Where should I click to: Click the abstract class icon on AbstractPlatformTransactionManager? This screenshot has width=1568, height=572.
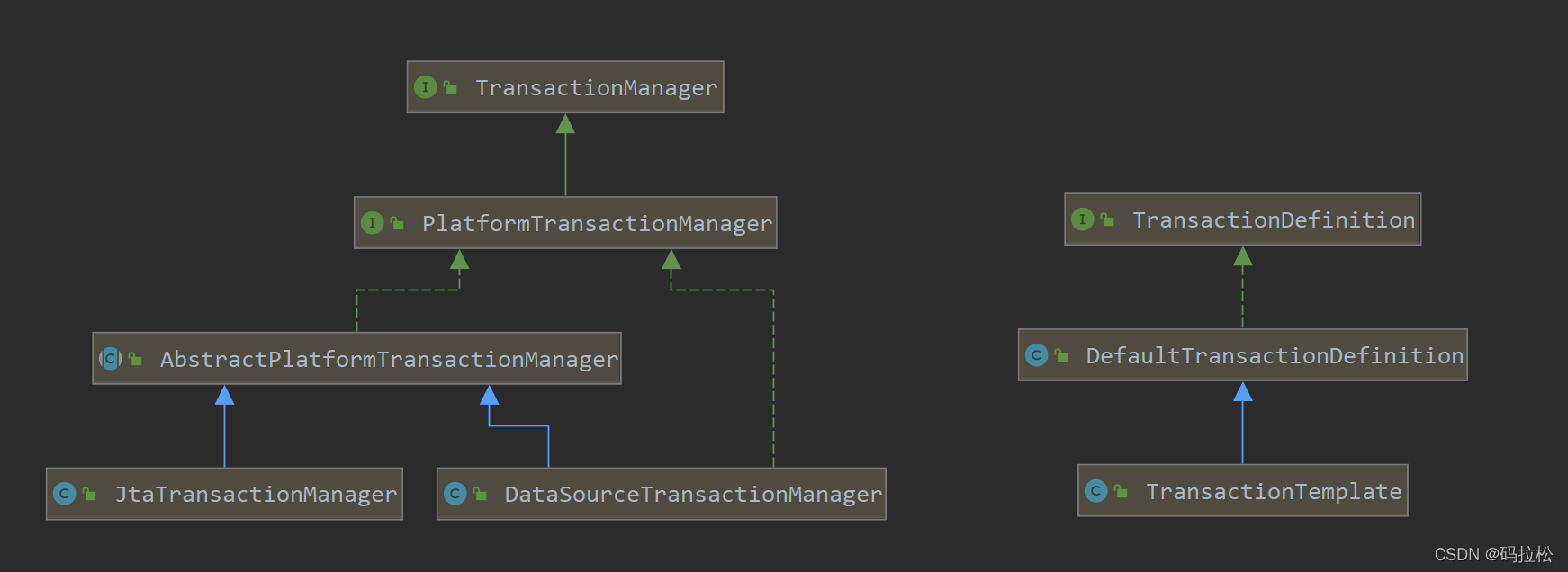[110, 359]
